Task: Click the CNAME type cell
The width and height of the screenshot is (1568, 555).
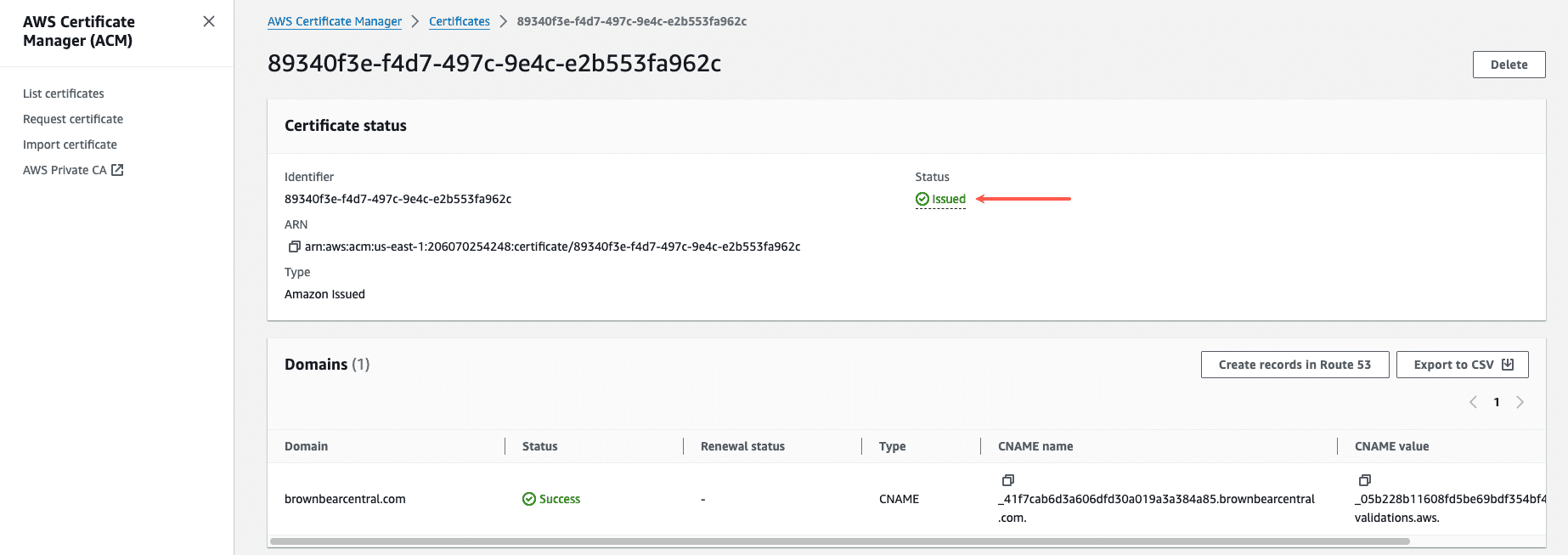Action: (x=899, y=499)
